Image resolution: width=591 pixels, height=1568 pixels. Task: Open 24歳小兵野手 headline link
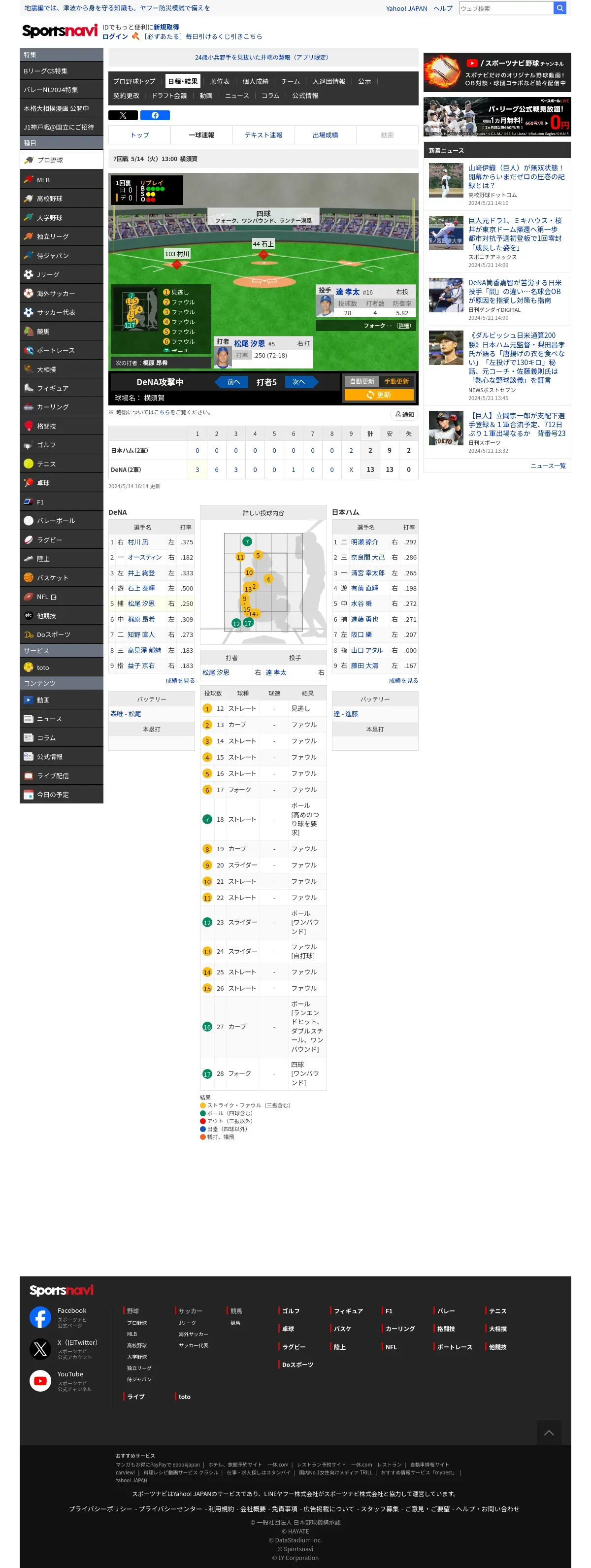click(262, 57)
